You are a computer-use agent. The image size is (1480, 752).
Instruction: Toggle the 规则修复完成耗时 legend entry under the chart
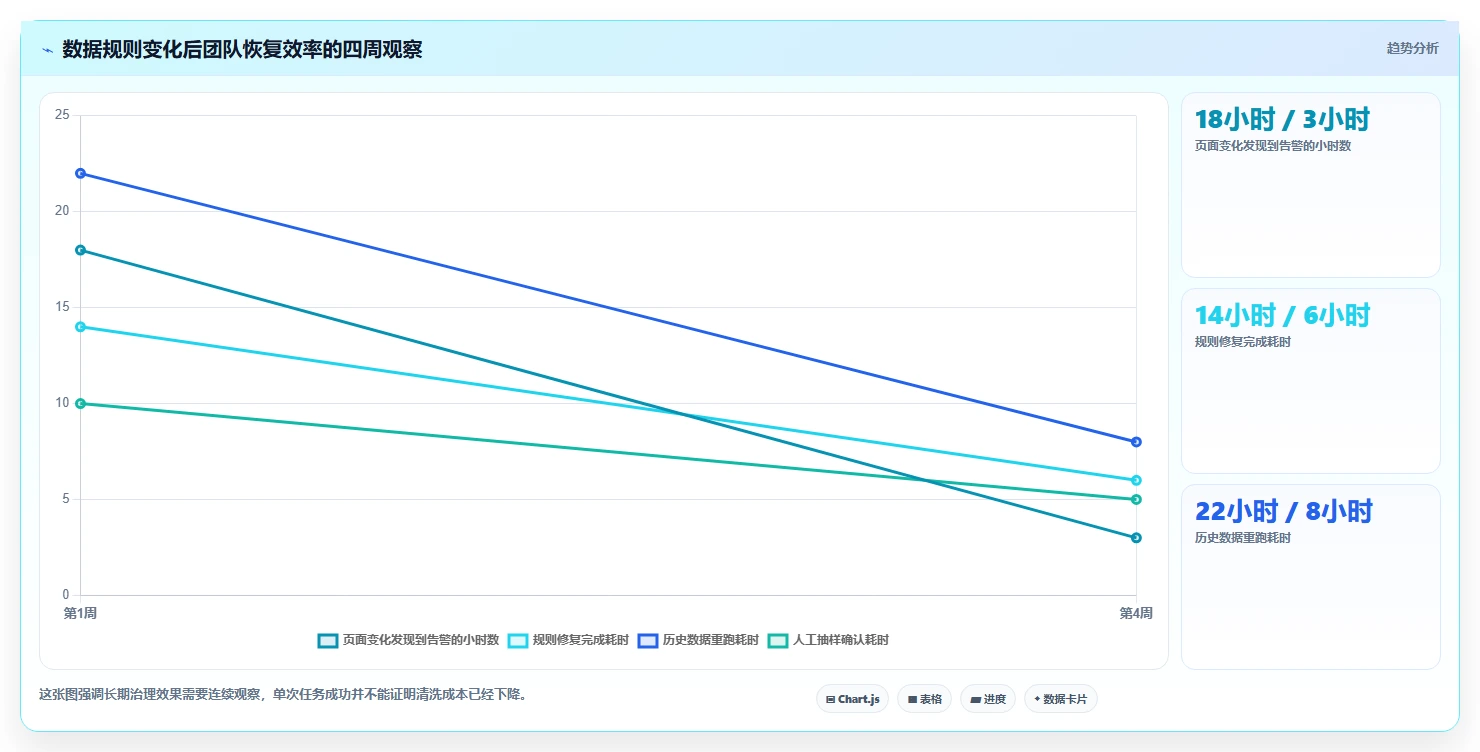568,640
